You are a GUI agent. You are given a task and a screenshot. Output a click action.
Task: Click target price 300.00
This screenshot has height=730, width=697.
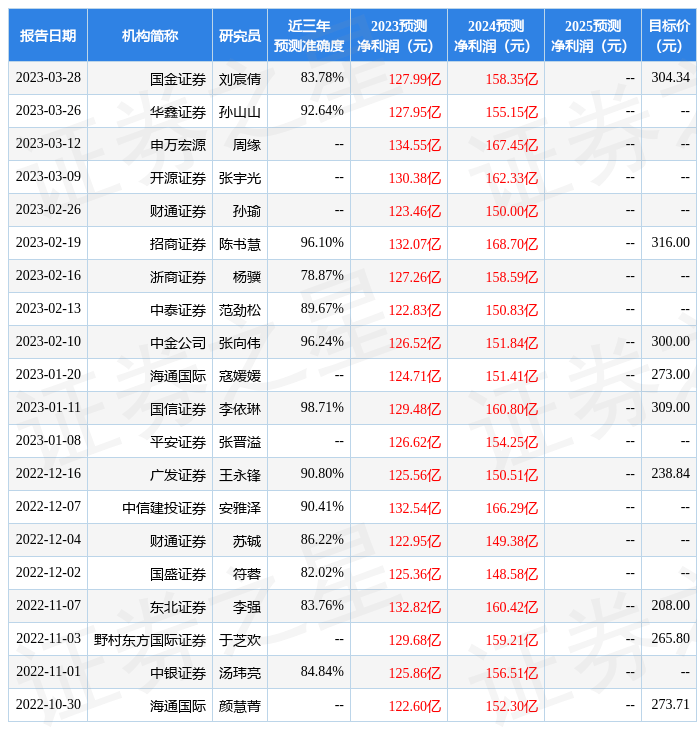[670, 342]
